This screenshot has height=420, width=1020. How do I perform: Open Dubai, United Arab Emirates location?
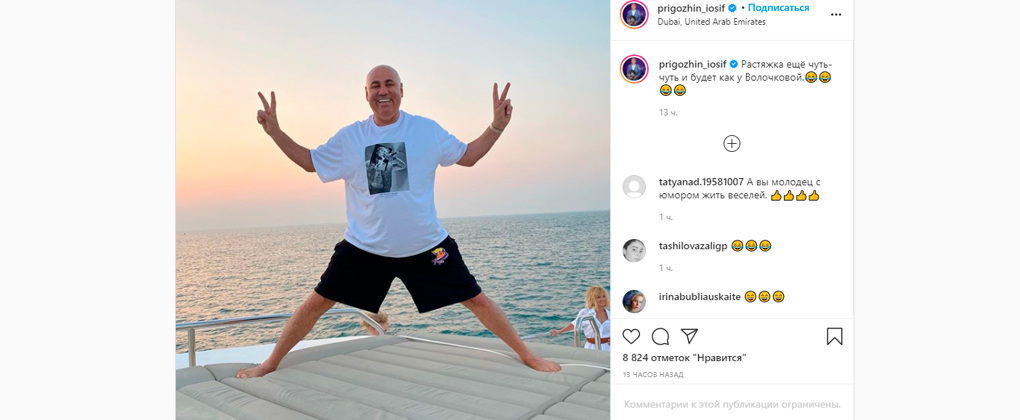coord(712,21)
